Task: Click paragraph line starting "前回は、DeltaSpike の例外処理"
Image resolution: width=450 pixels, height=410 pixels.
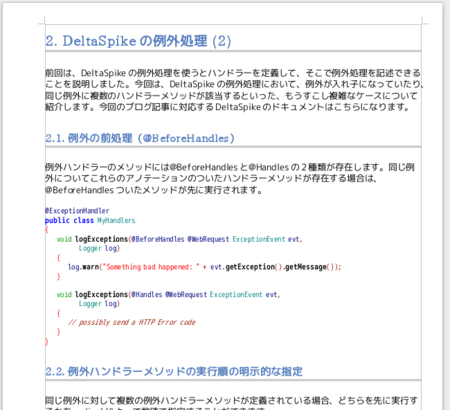Action: click(x=233, y=73)
